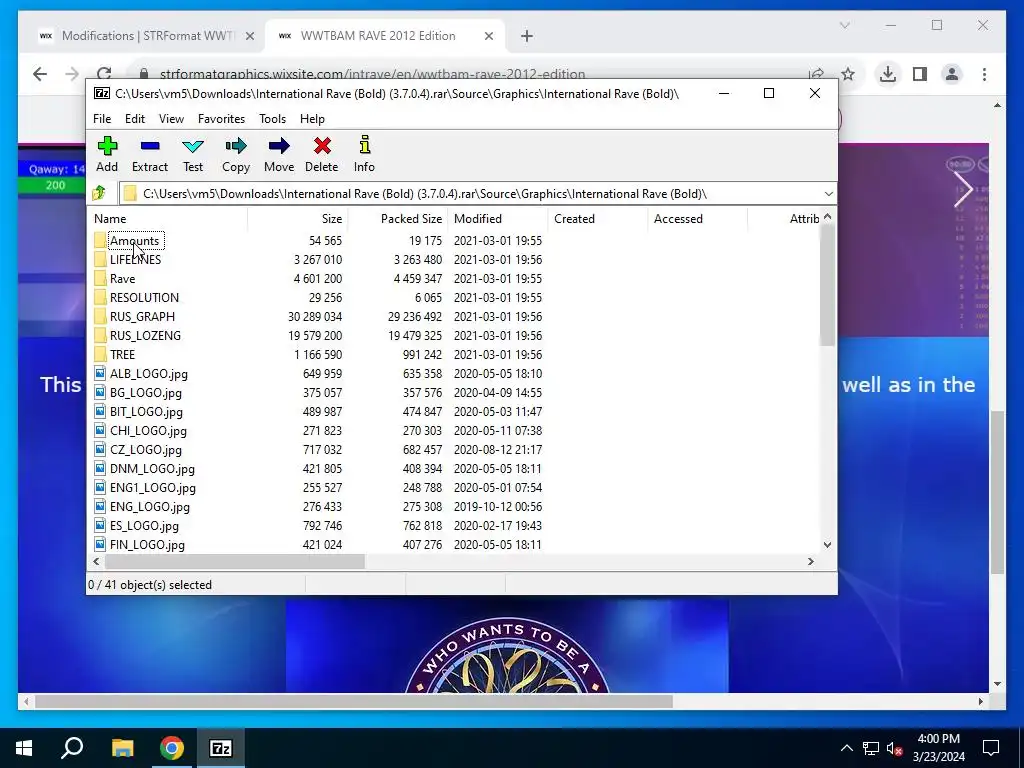
Task: Select CHI_LOGO.jpg file
Action: 148,430
